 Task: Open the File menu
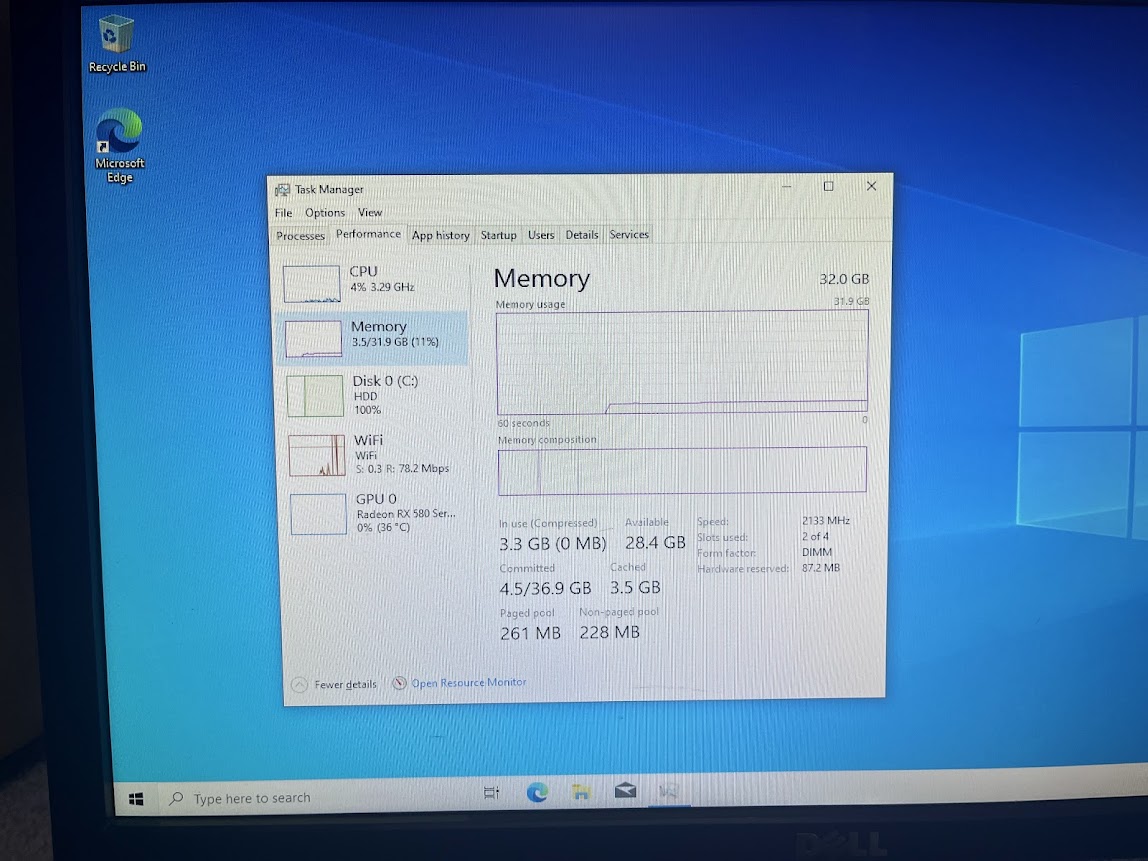(x=284, y=213)
